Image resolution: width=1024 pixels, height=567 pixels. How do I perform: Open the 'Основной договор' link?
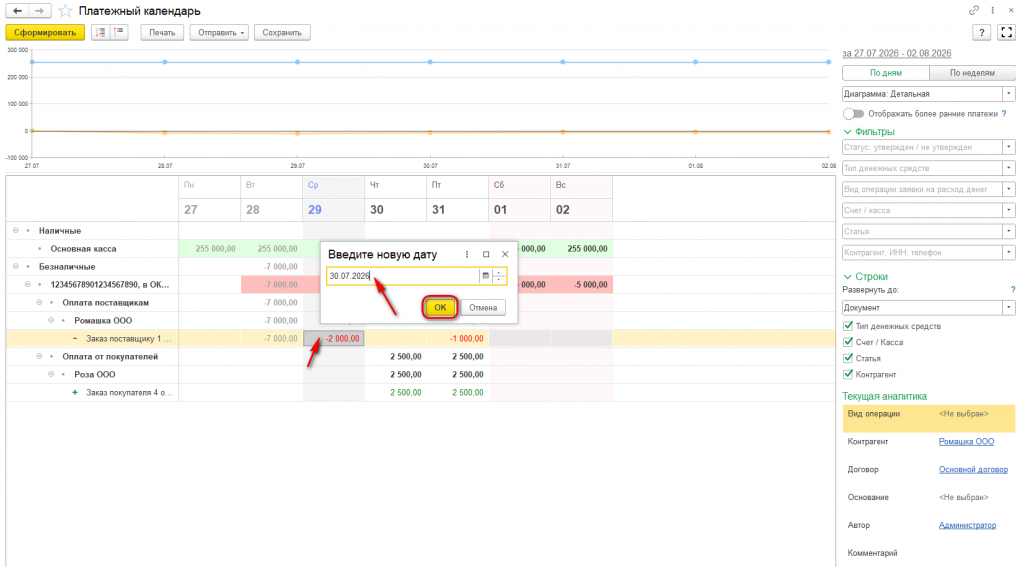[x=973, y=470]
